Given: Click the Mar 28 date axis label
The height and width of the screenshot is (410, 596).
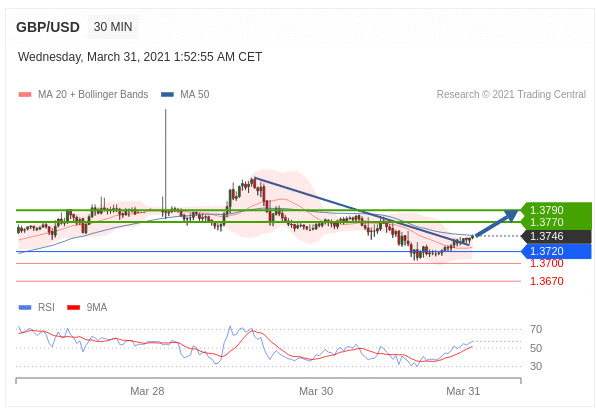Looking at the screenshot, I should [x=147, y=391].
